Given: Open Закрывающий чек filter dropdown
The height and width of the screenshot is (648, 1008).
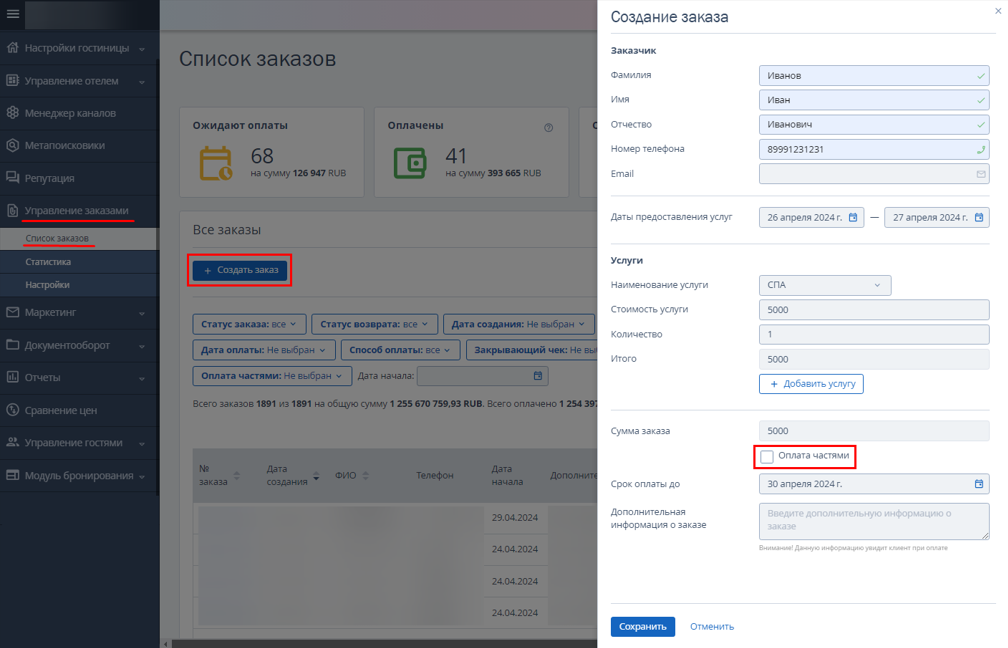Looking at the screenshot, I should (x=532, y=350).
